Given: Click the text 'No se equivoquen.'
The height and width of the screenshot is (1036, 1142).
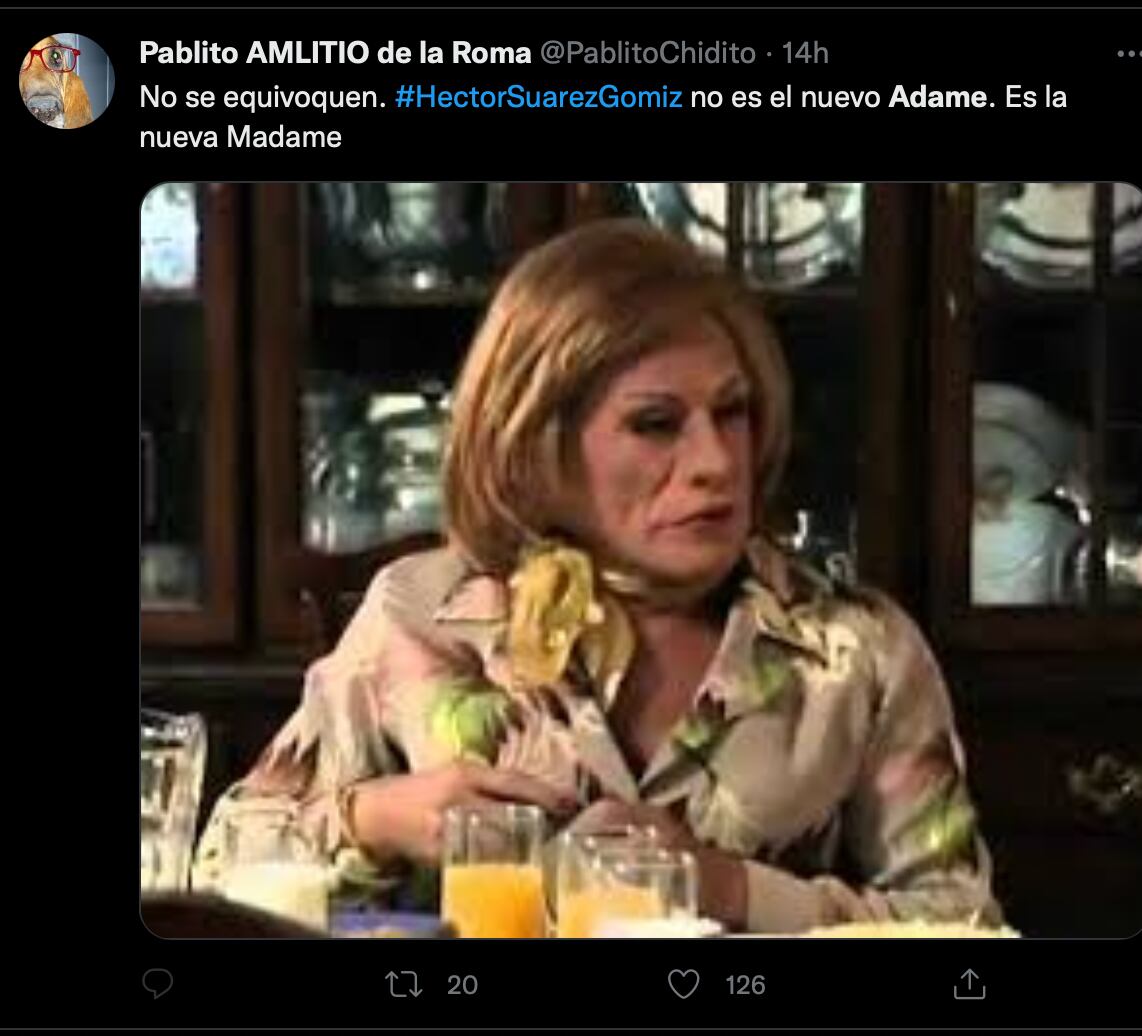Looking at the screenshot, I should point(263,98).
